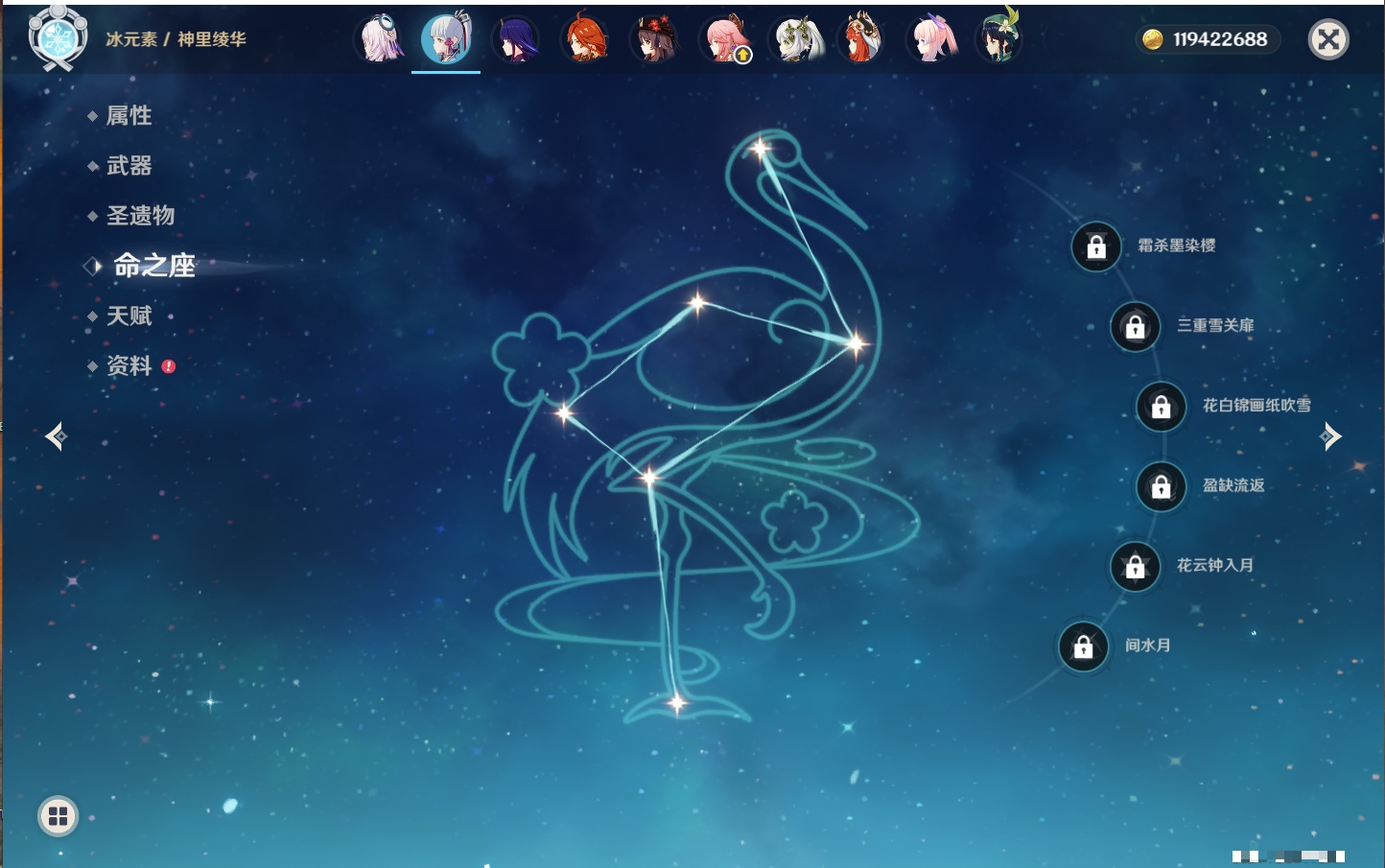Go to next character with right arrow
This screenshot has height=868, width=1385.
coord(1330,436)
